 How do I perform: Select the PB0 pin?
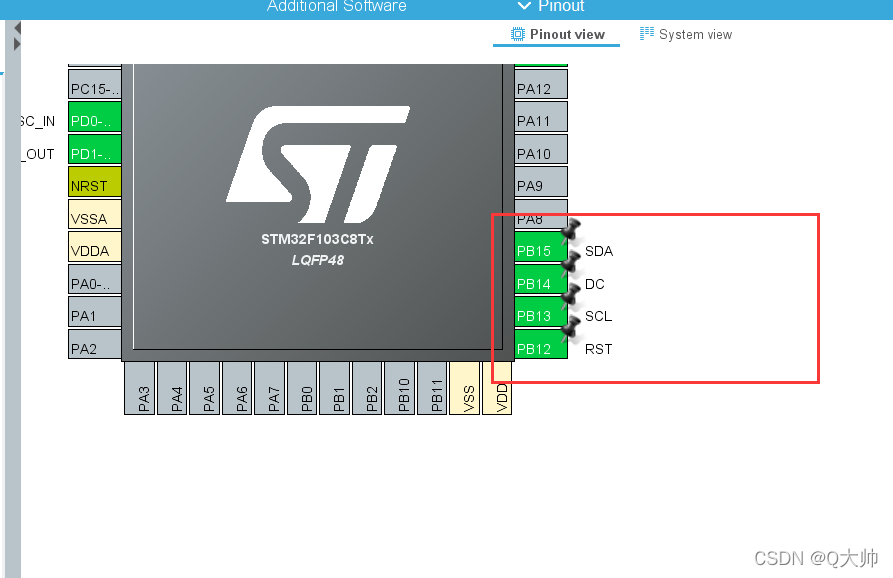302,388
